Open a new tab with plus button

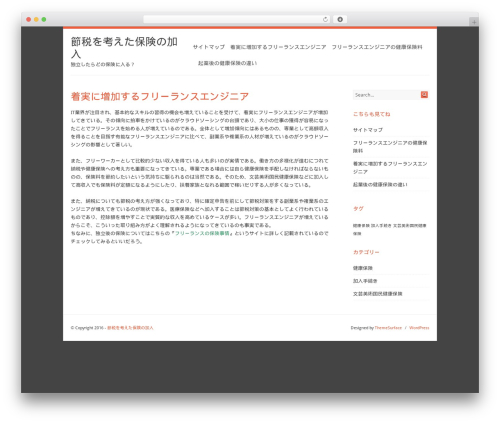474,22
